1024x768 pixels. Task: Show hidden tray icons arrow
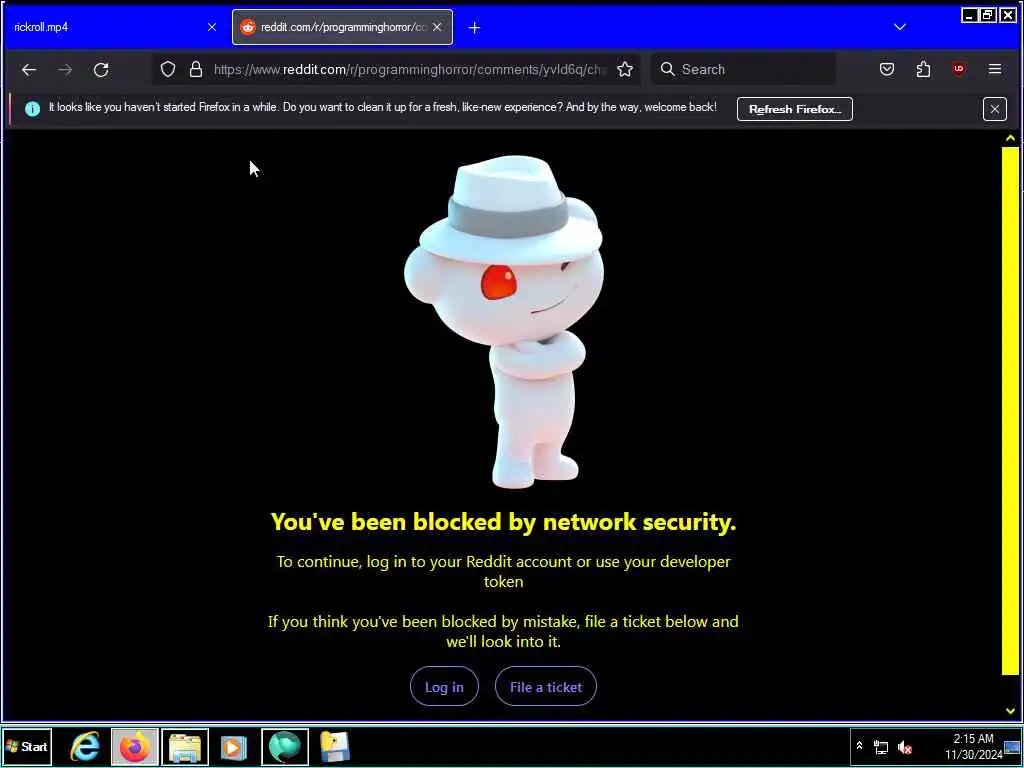point(859,746)
